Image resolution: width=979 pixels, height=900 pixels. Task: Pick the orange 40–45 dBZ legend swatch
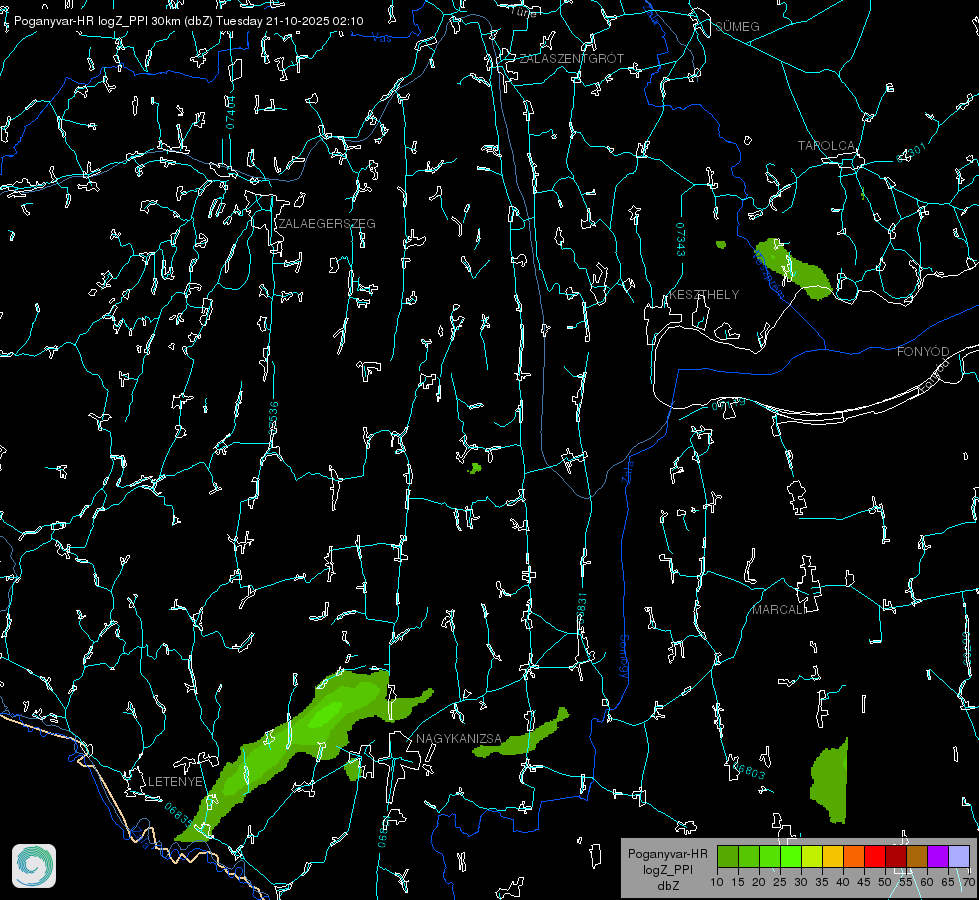854,856
